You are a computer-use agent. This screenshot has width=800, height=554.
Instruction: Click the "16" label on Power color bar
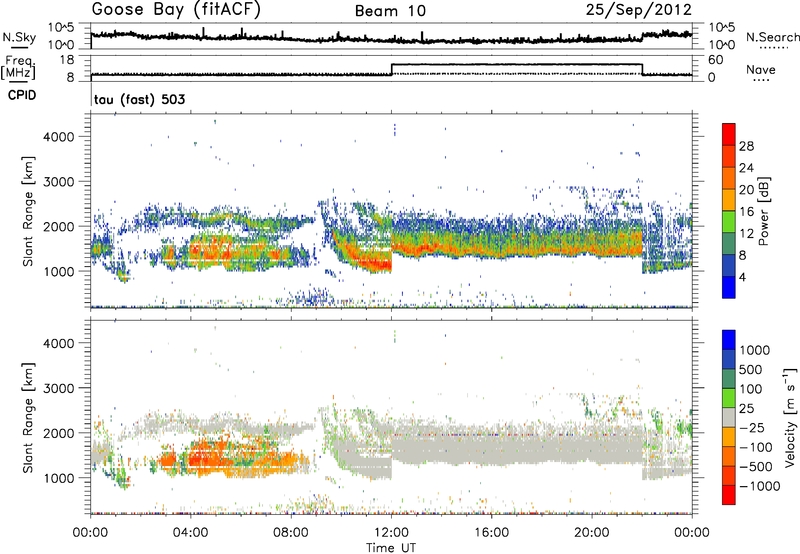(746, 211)
